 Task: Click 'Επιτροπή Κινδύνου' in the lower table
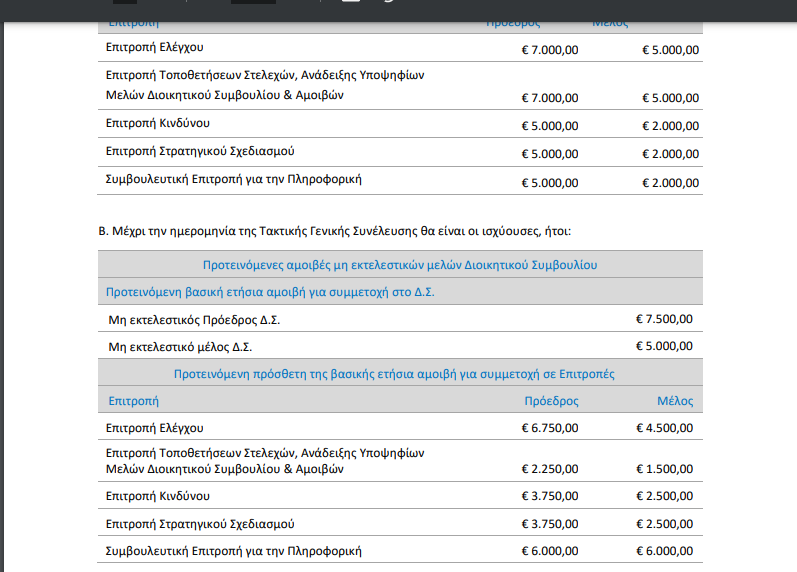pyautogui.click(x=158, y=496)
